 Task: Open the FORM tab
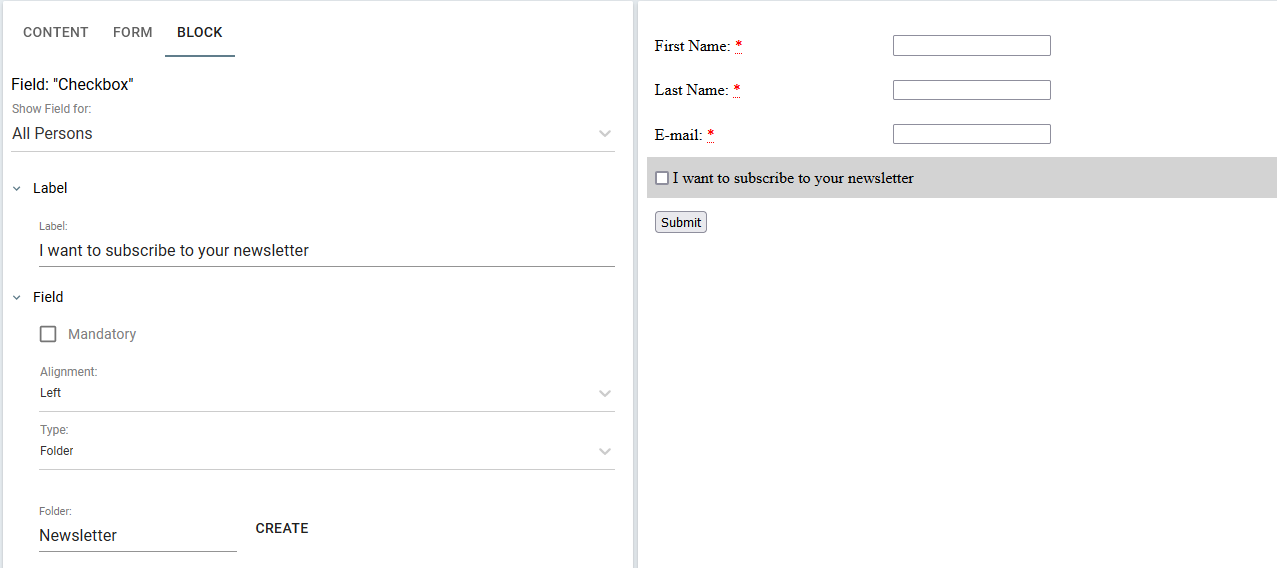click(x=133, y=32)
